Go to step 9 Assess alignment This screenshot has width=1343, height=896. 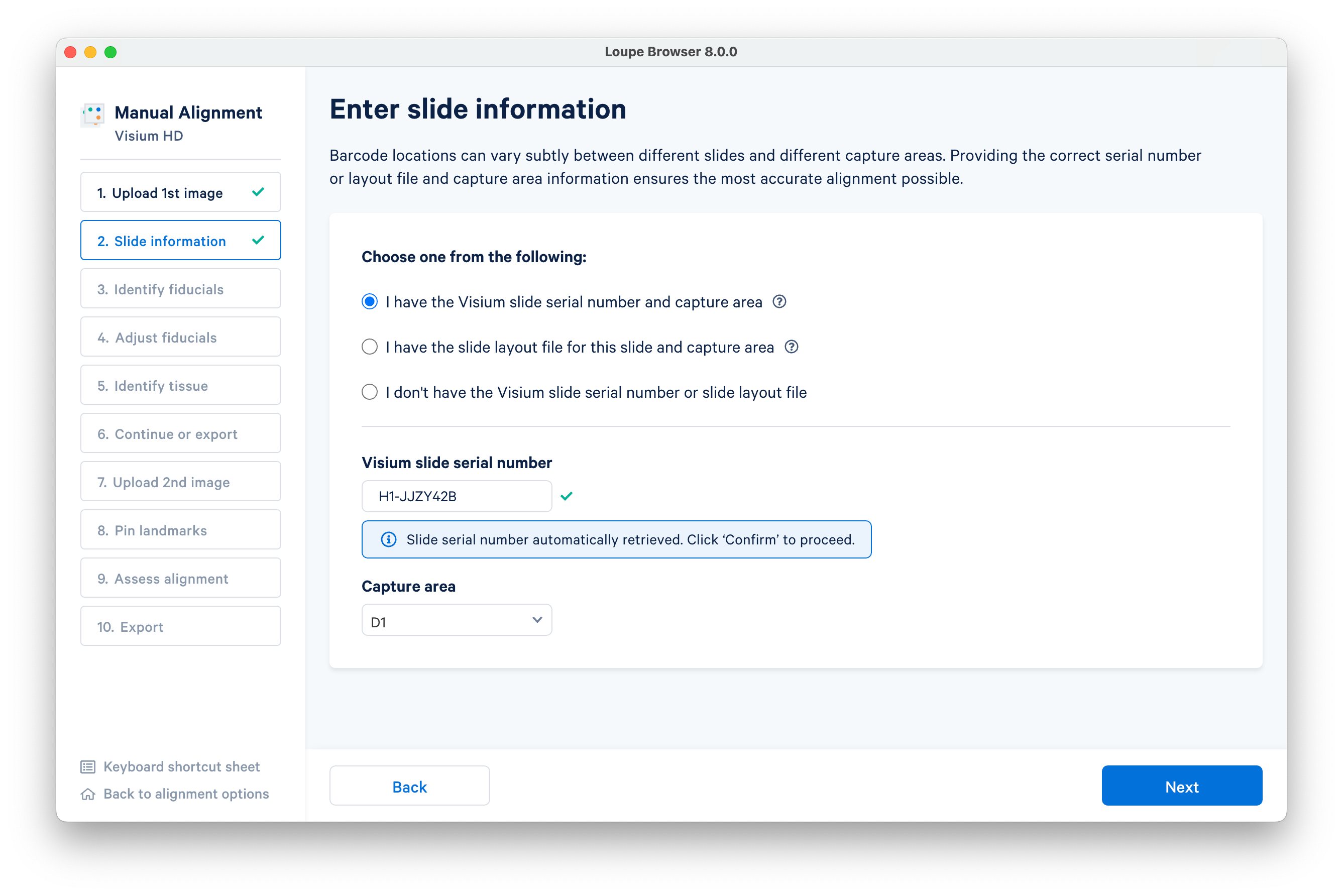(181, 578)
